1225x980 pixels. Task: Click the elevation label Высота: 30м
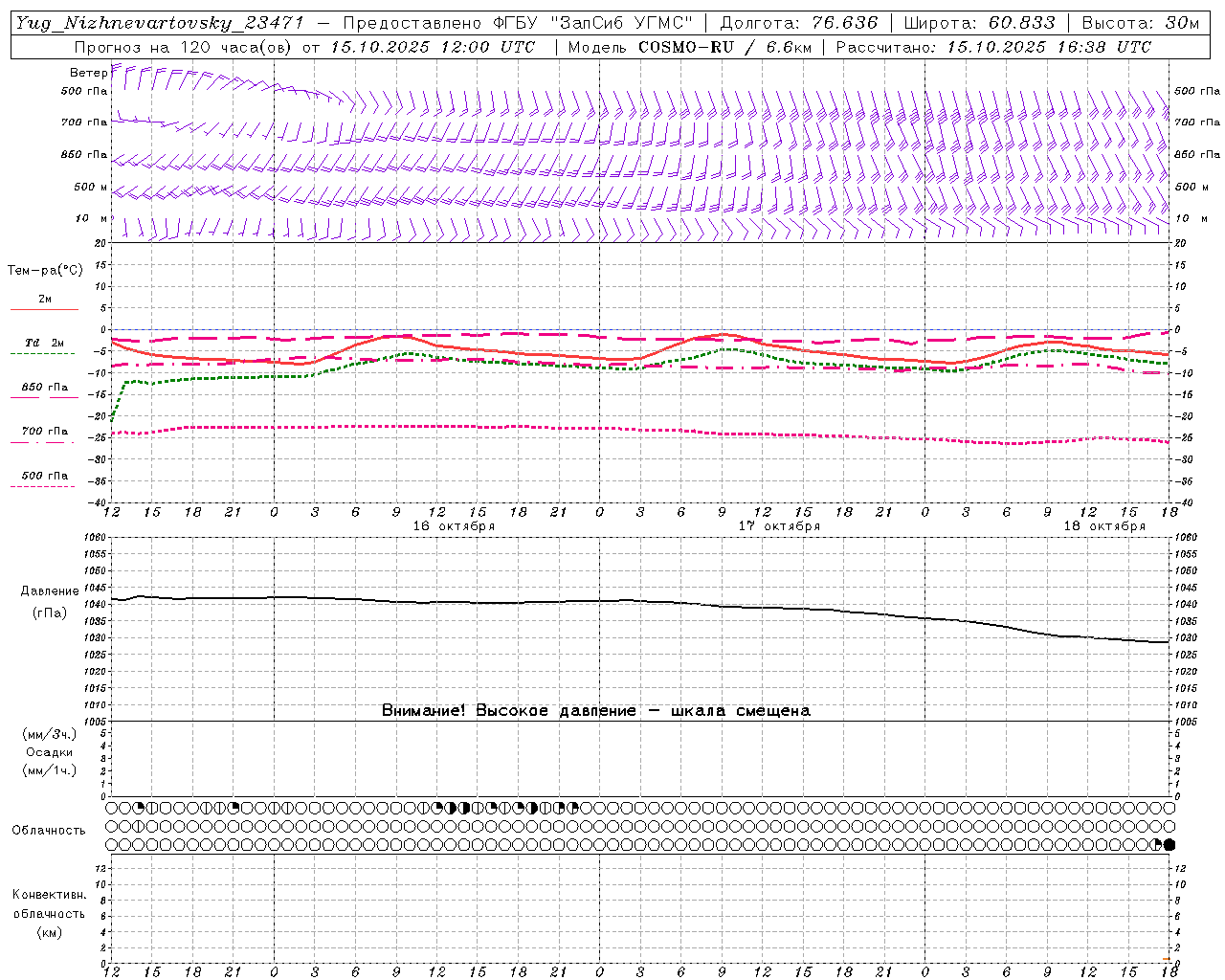[1140, 23]
